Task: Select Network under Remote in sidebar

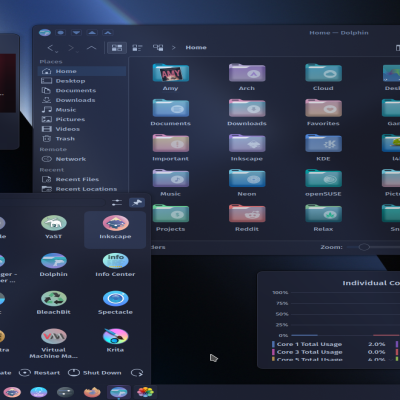Action: (82, 159)
